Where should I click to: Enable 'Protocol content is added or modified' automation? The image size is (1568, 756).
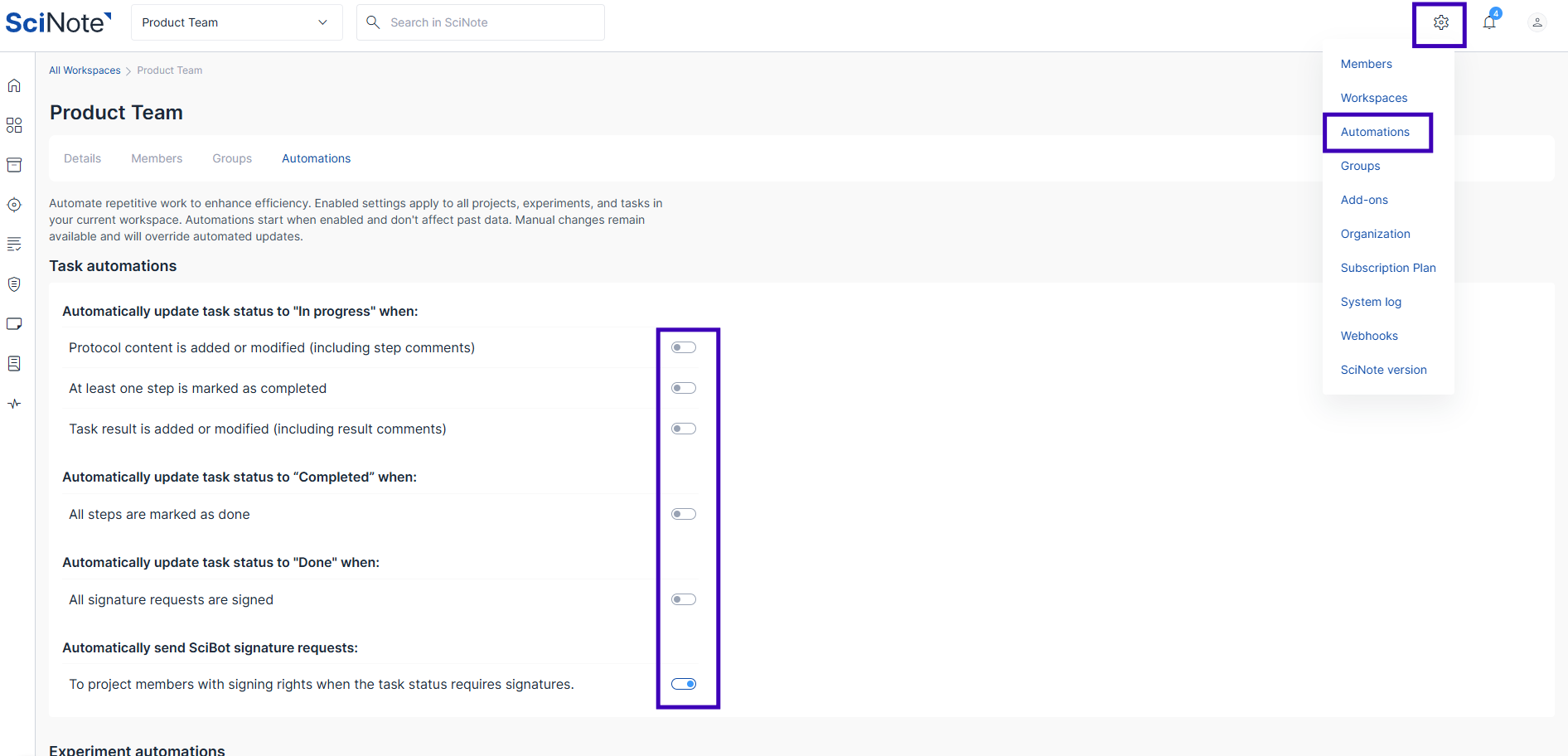[682, 347]
